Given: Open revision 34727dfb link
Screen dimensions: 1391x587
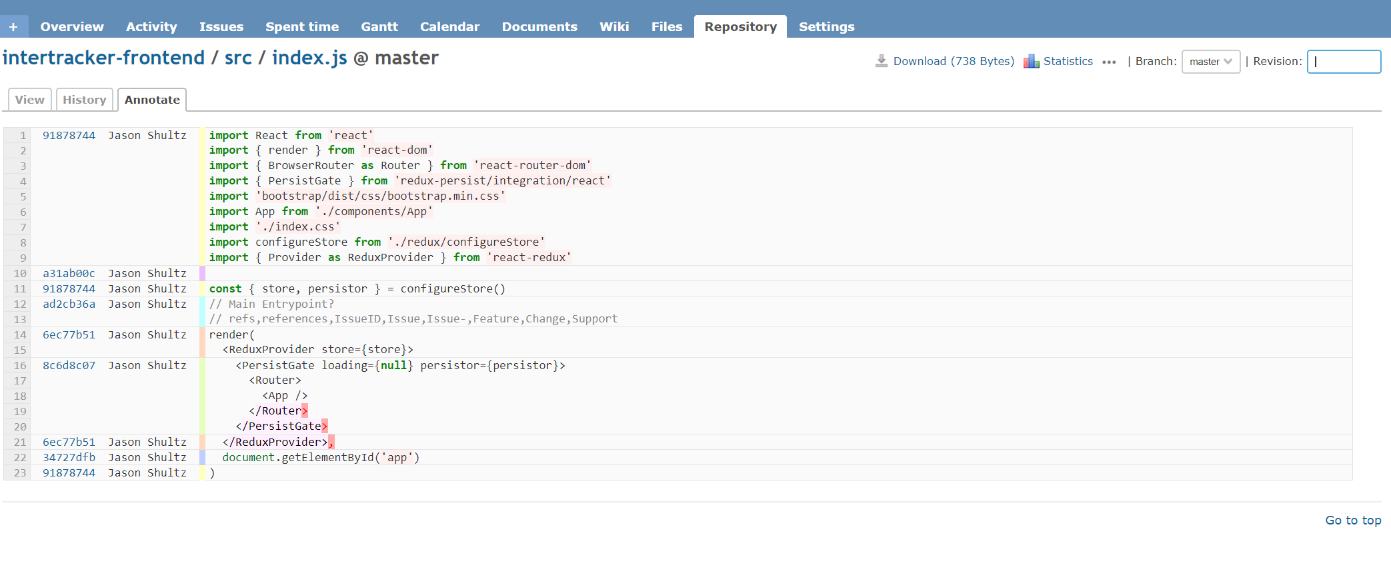Looking at the screenshot, I should coord(69,457).
